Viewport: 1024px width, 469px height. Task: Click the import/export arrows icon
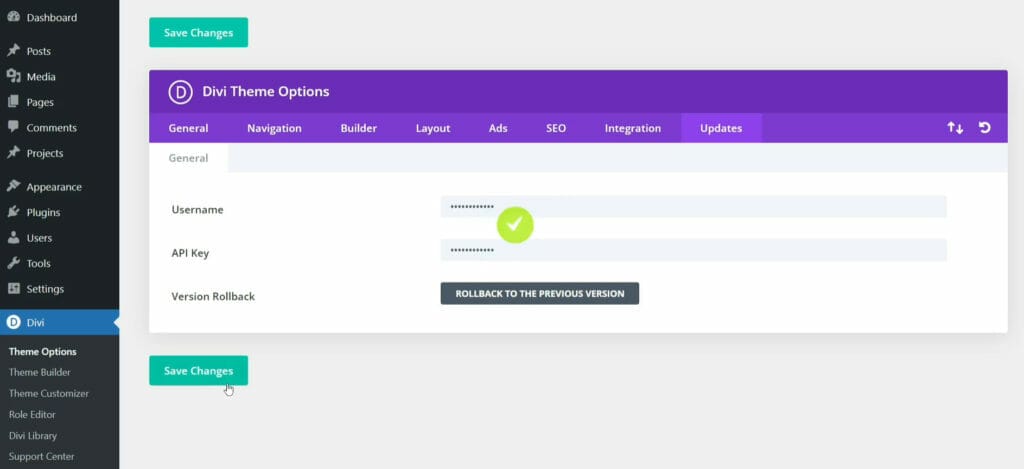click(x=955, y=128)
